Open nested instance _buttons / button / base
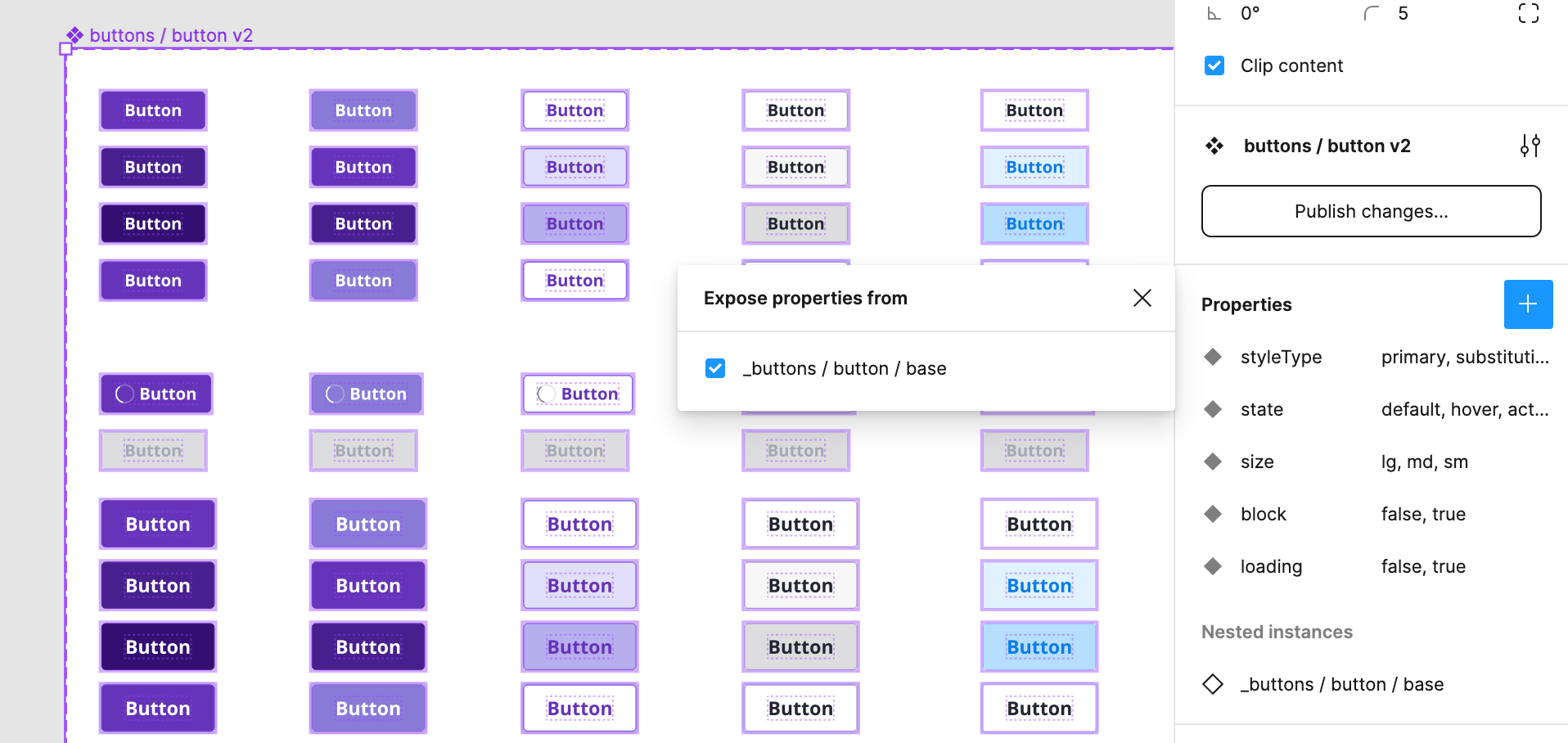 pyautogui.click(x=1342, y=684)
